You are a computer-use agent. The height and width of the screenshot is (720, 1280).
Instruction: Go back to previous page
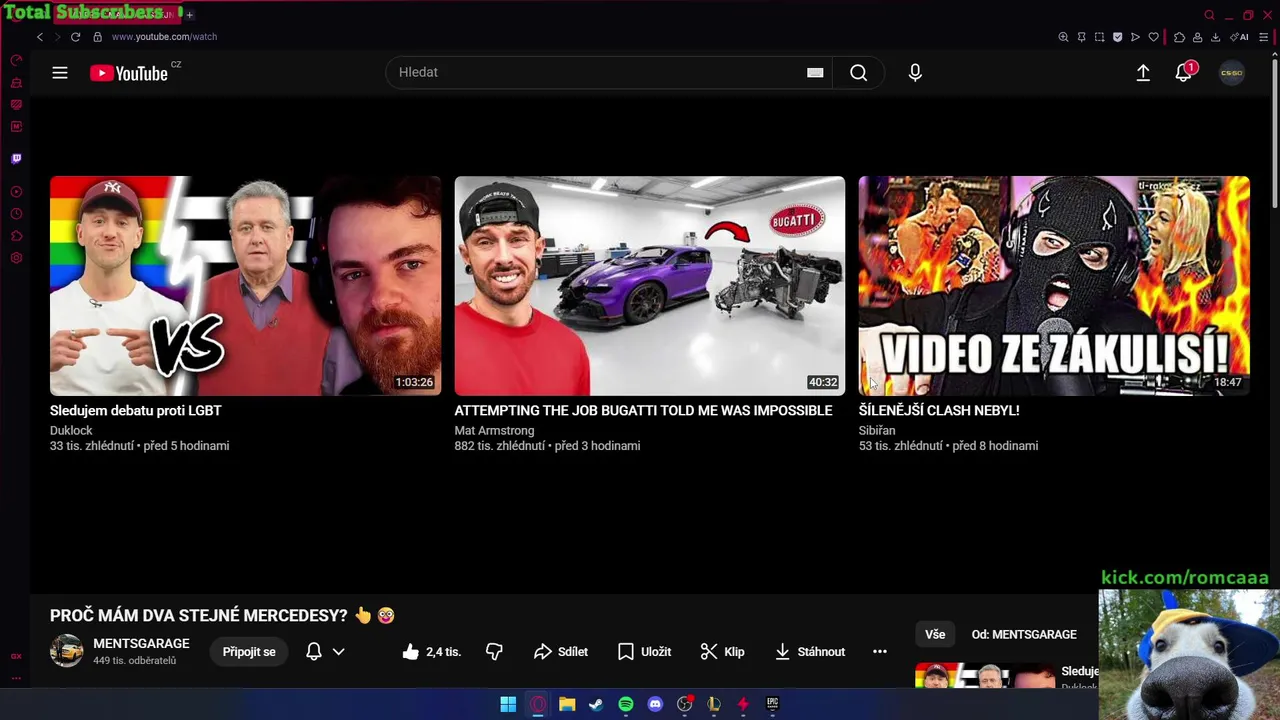tap(40, 37)
